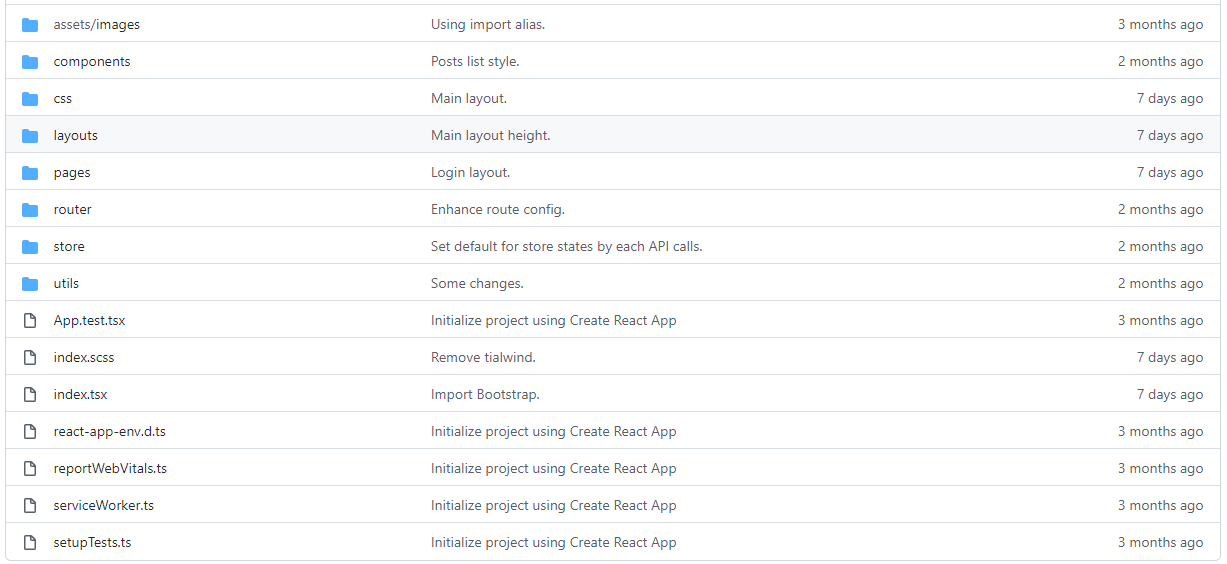Click the folder icon beside router
The image size is (1227, 564).
pyautogui.click(x=30, y=209)
